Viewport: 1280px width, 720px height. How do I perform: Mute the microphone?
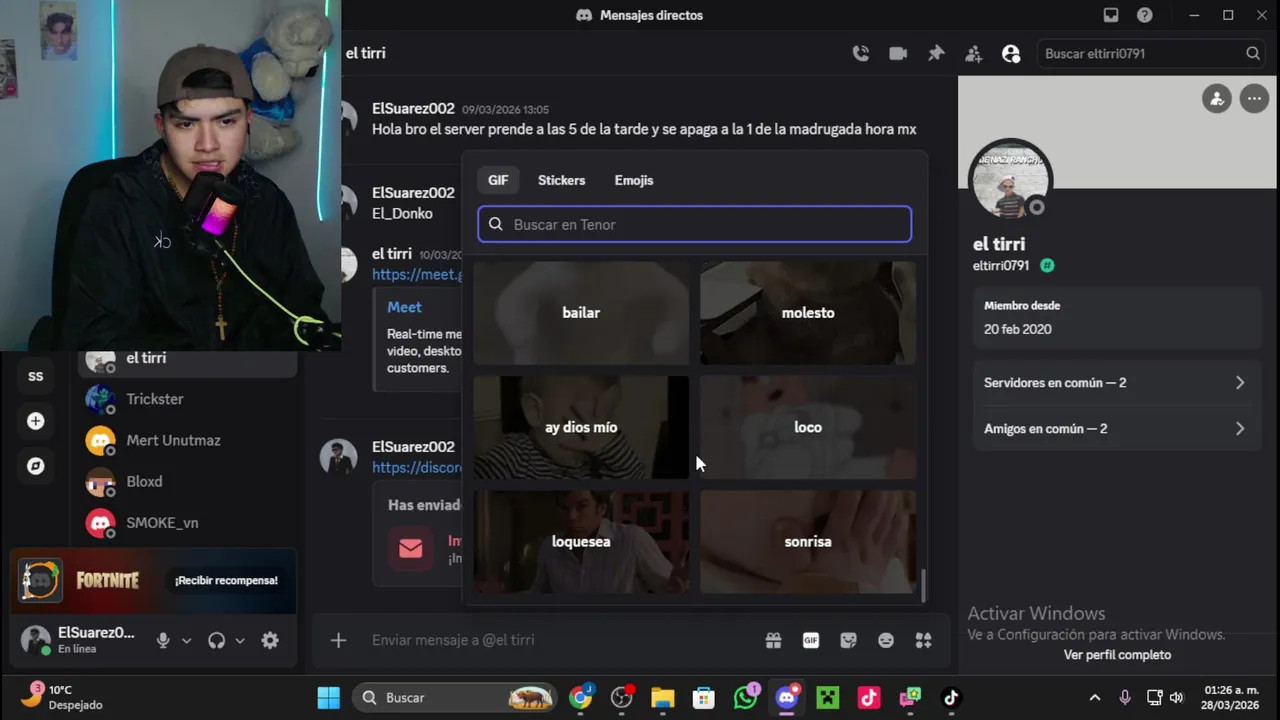pos(163,640)
